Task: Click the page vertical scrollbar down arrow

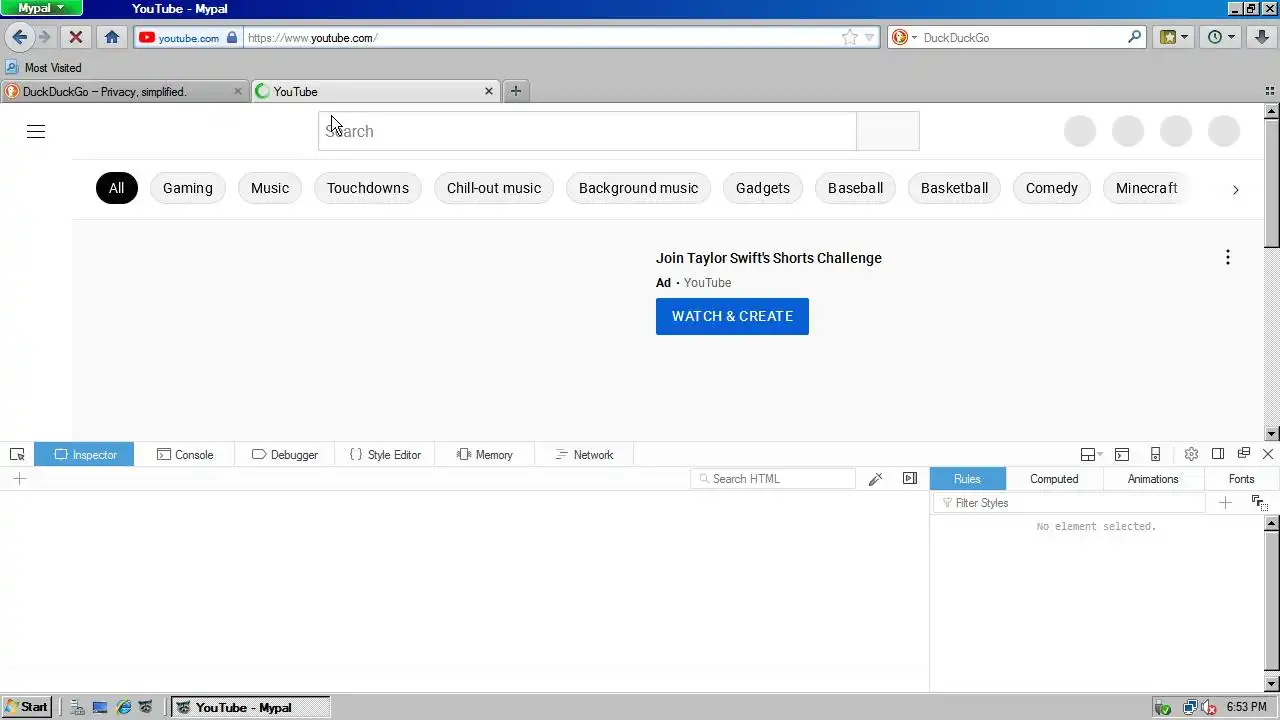Action: click(x=1272, y=434)
